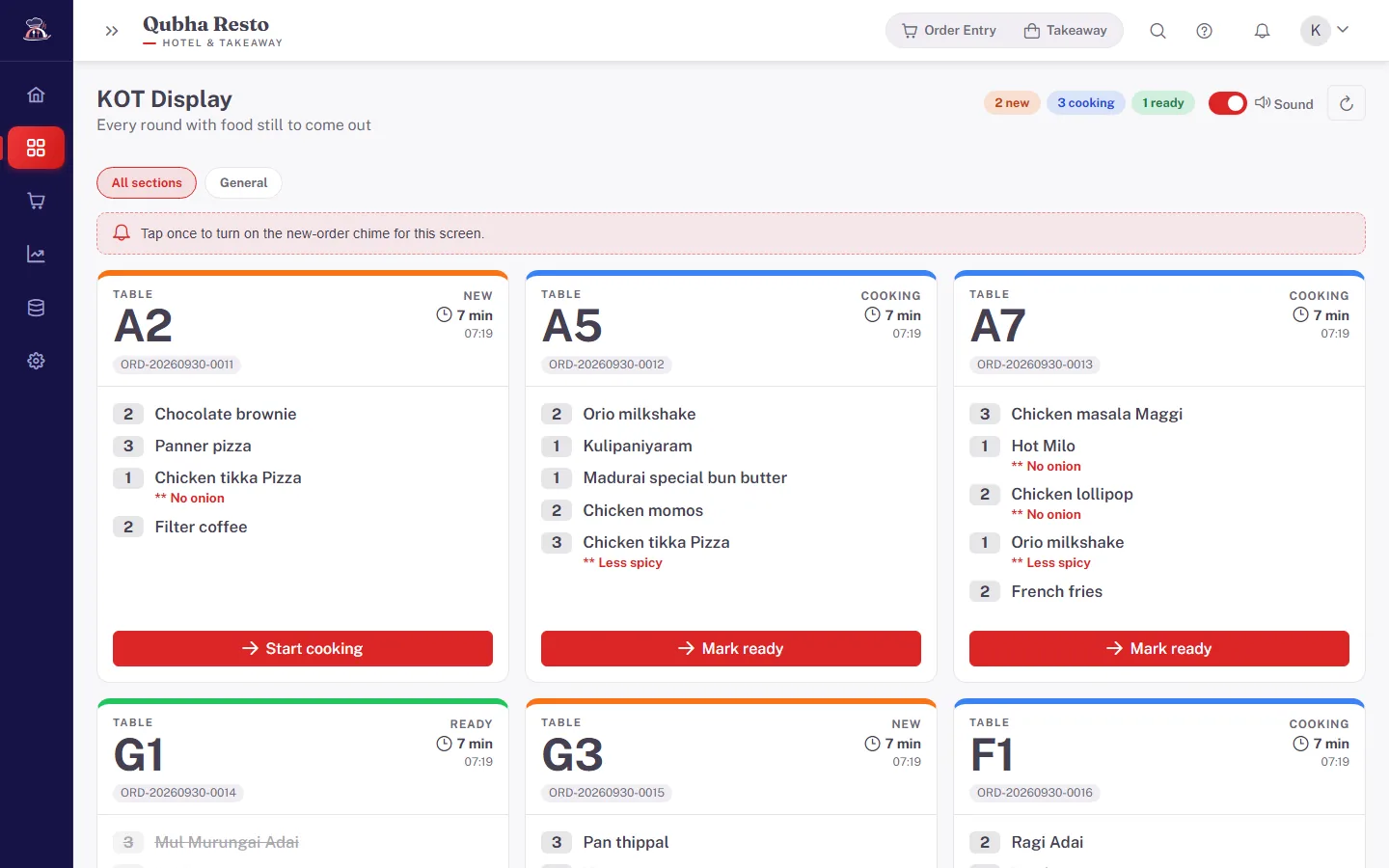Click Chicken masala Maggi on table A7

1097,414
